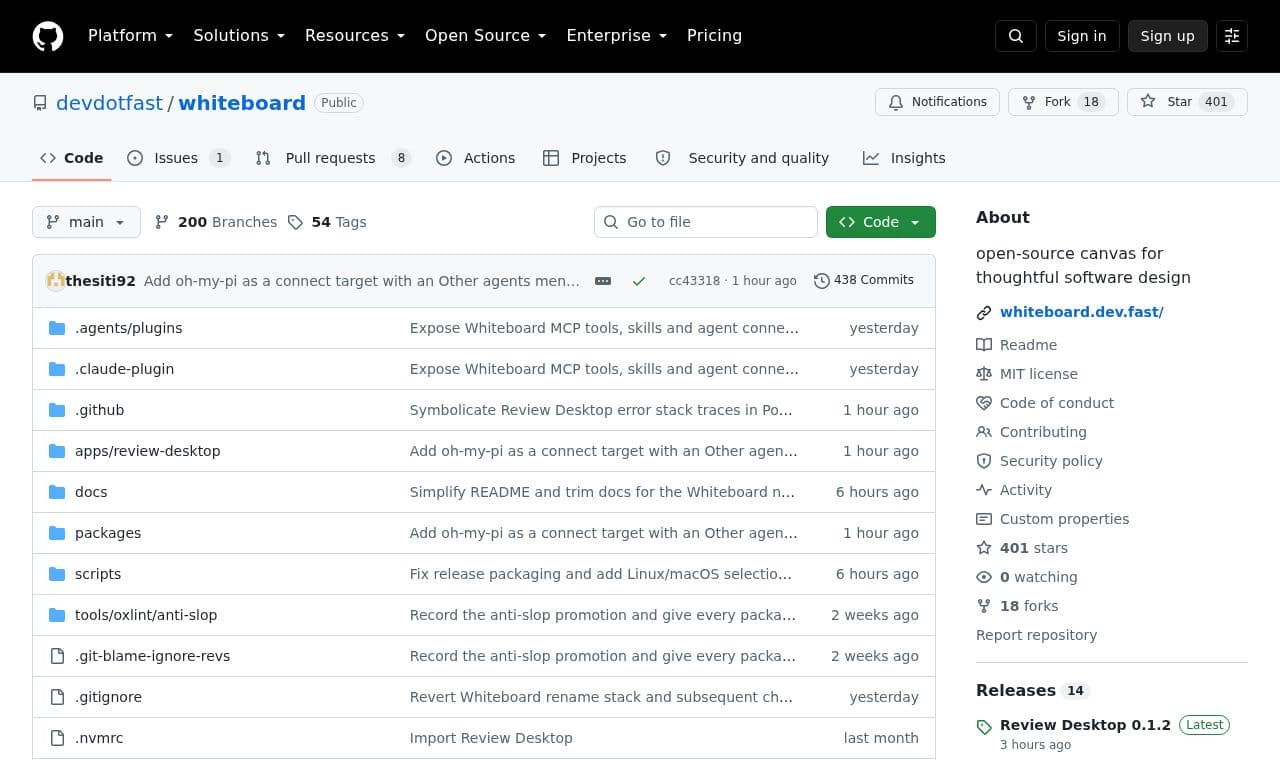Open 438 Commits history
Viewport: 1280px width, 760px height.
[x=864, y=280]
